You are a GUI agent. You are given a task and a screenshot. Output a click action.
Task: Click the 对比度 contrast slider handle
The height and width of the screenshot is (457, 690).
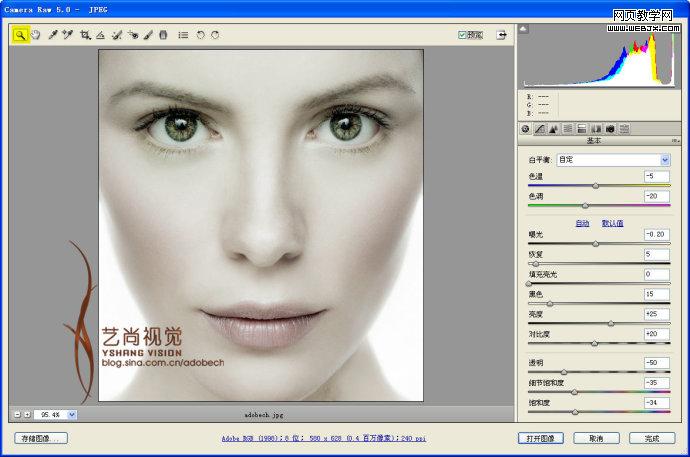[595, 344]
